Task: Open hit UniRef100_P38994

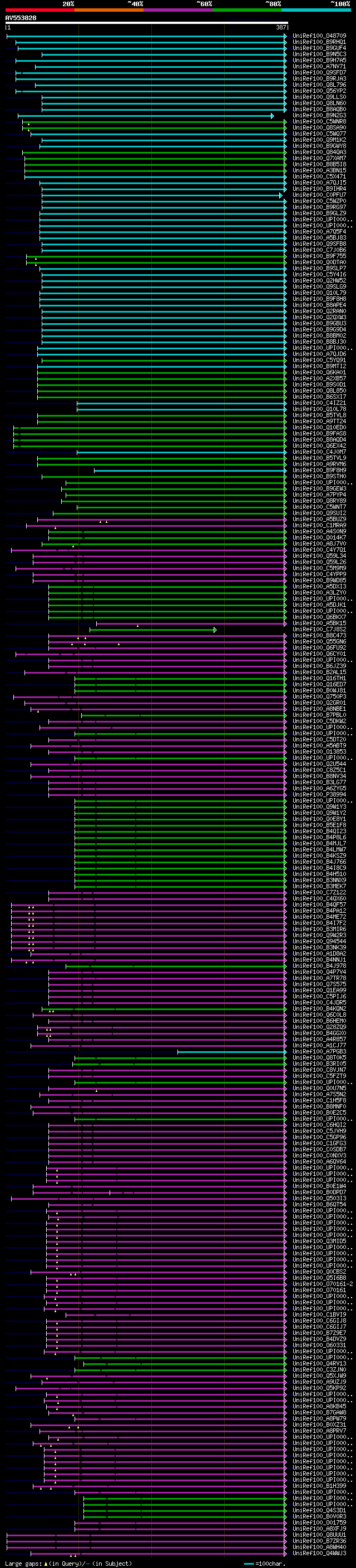Action: tap(319, 795)
